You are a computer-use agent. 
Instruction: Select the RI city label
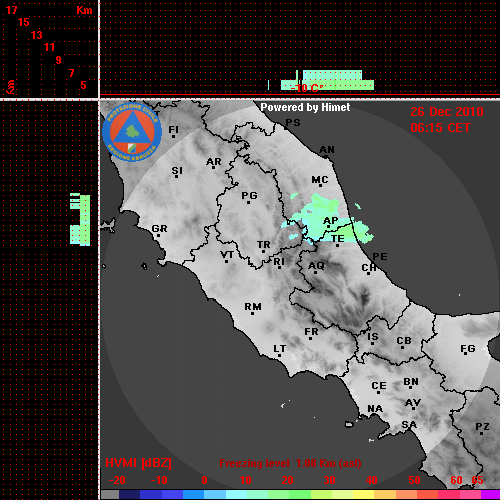[279, 262]
